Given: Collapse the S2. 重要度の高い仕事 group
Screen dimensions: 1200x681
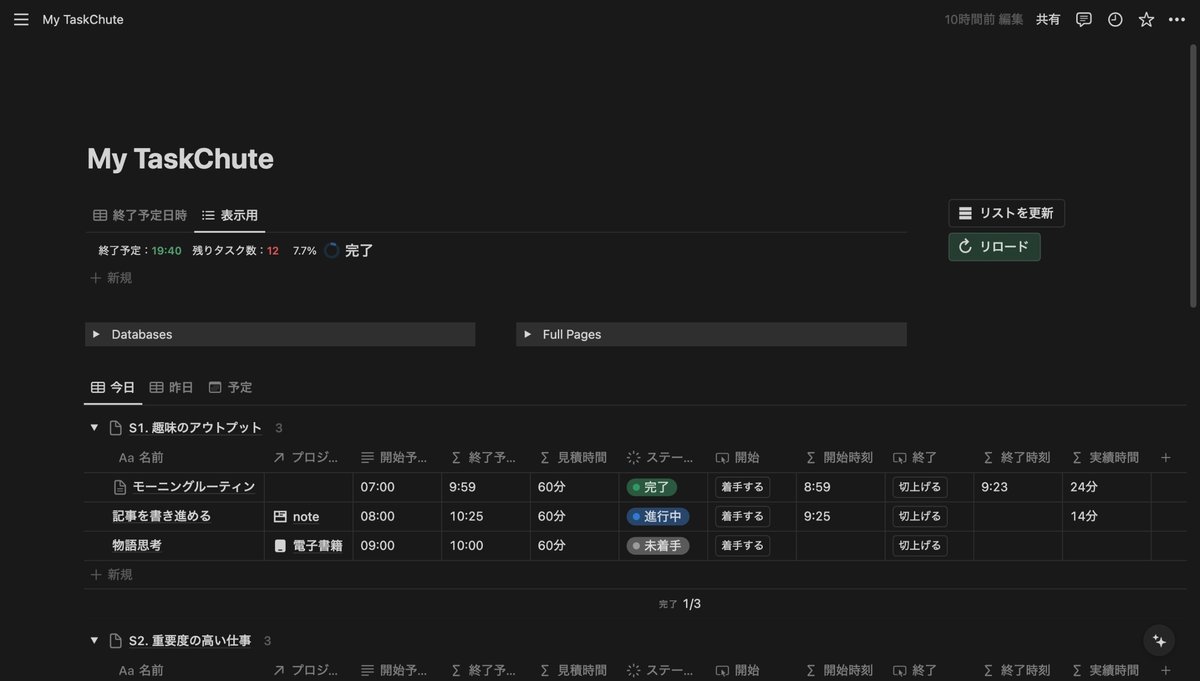Looking at the screenshot, I should 94,641.
